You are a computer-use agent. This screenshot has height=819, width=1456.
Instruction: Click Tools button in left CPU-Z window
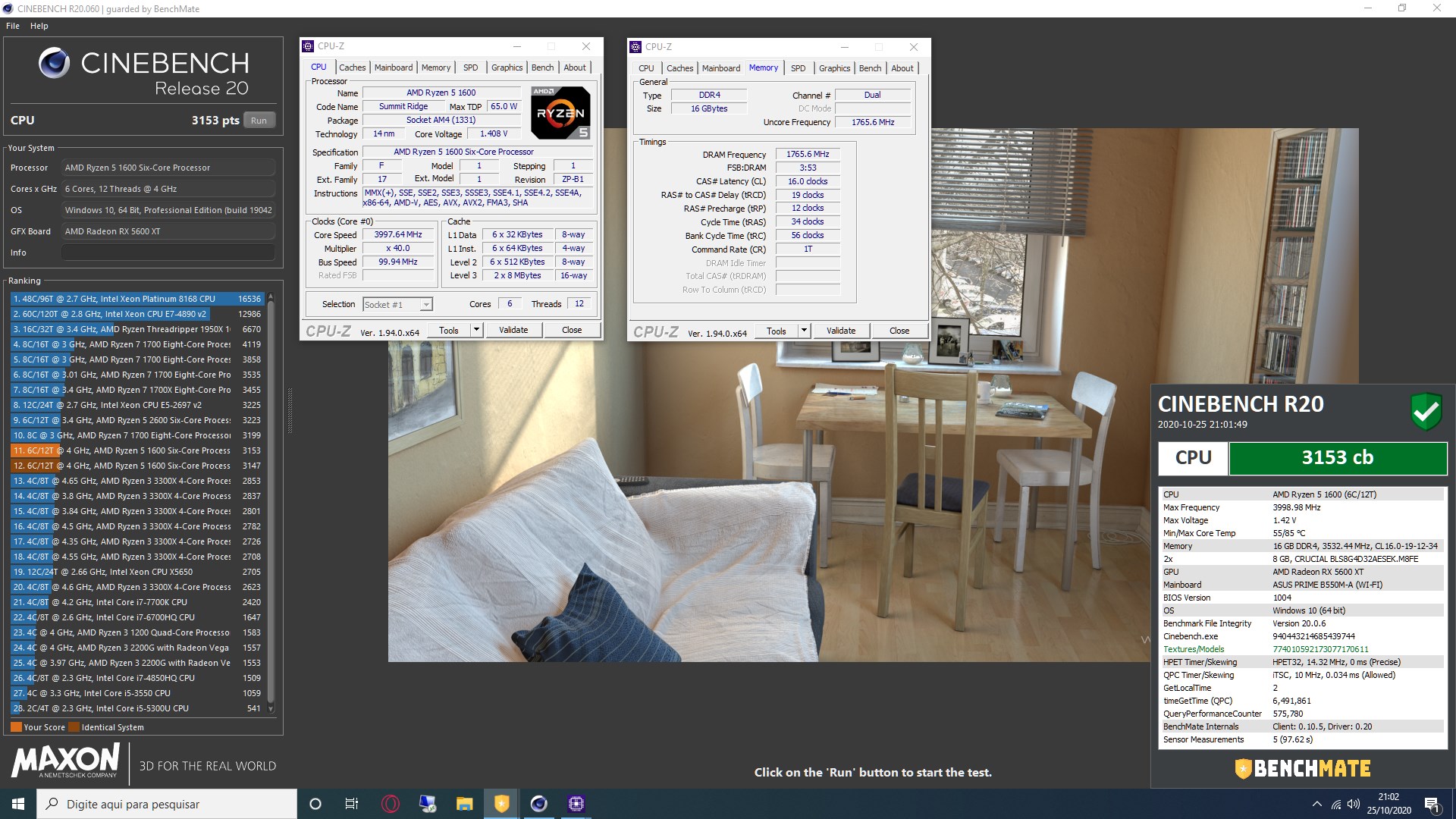(449, 331)
